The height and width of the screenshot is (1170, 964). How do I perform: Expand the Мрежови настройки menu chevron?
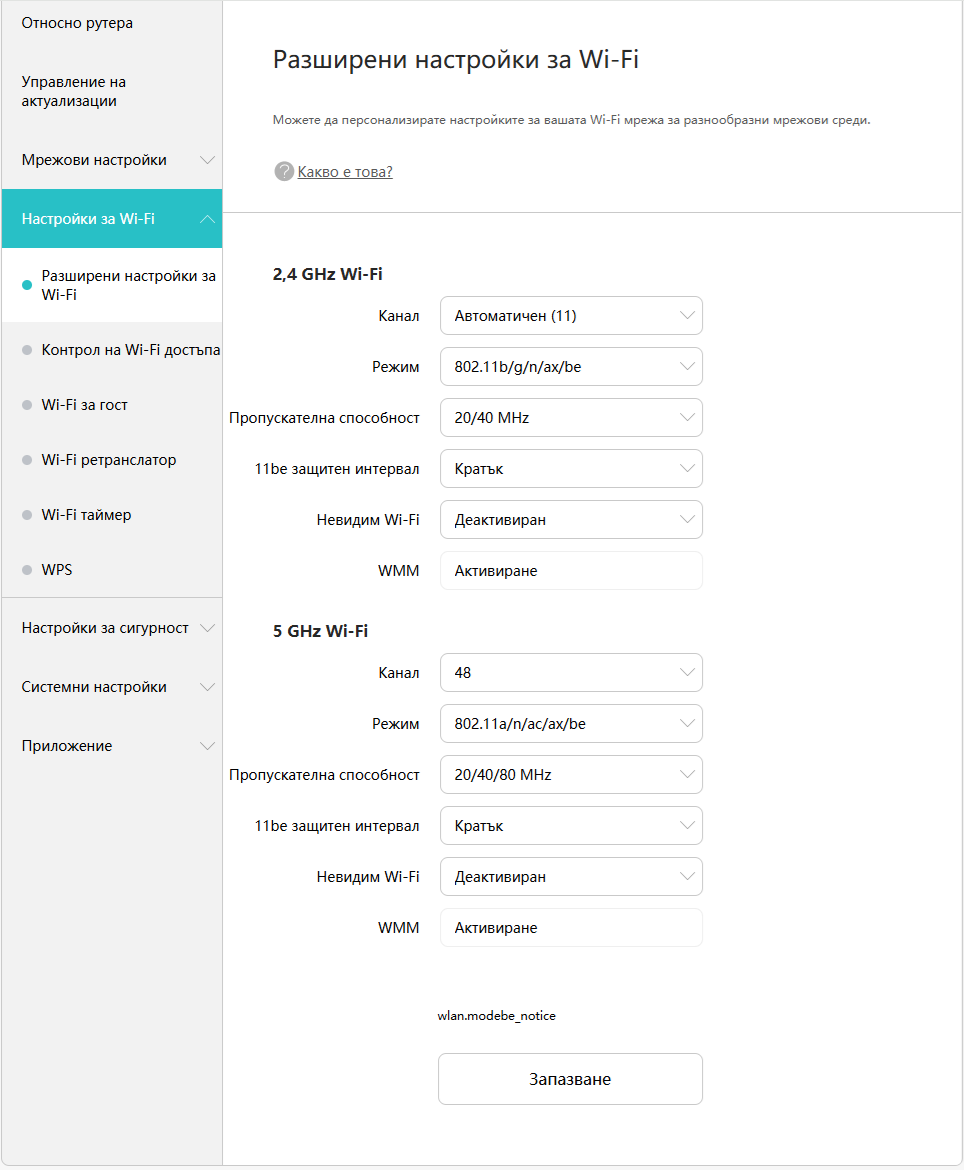(207, 160)
